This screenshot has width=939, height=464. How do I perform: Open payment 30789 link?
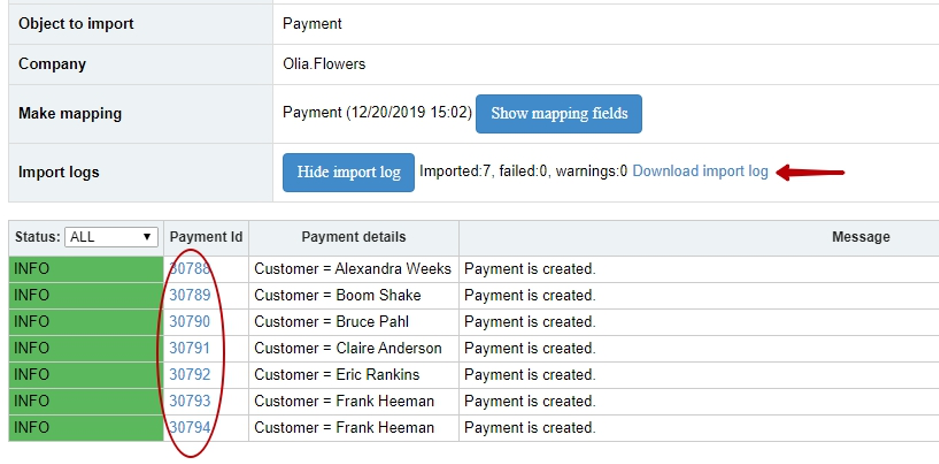(x=190, y=295)
